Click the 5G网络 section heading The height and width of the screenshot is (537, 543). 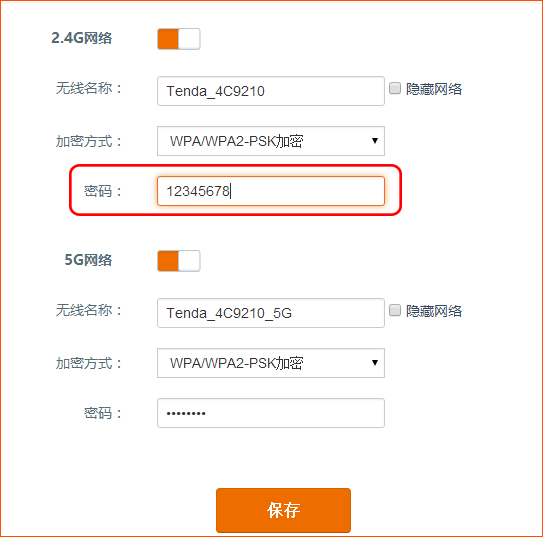pos(88,260)
